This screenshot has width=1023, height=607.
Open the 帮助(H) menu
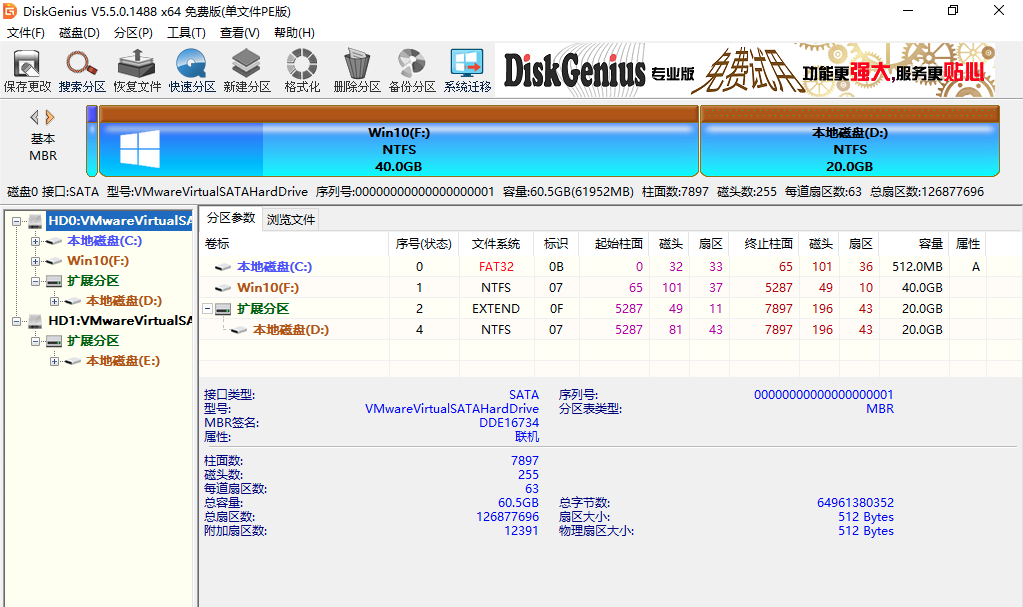click(x=294, y=33)
